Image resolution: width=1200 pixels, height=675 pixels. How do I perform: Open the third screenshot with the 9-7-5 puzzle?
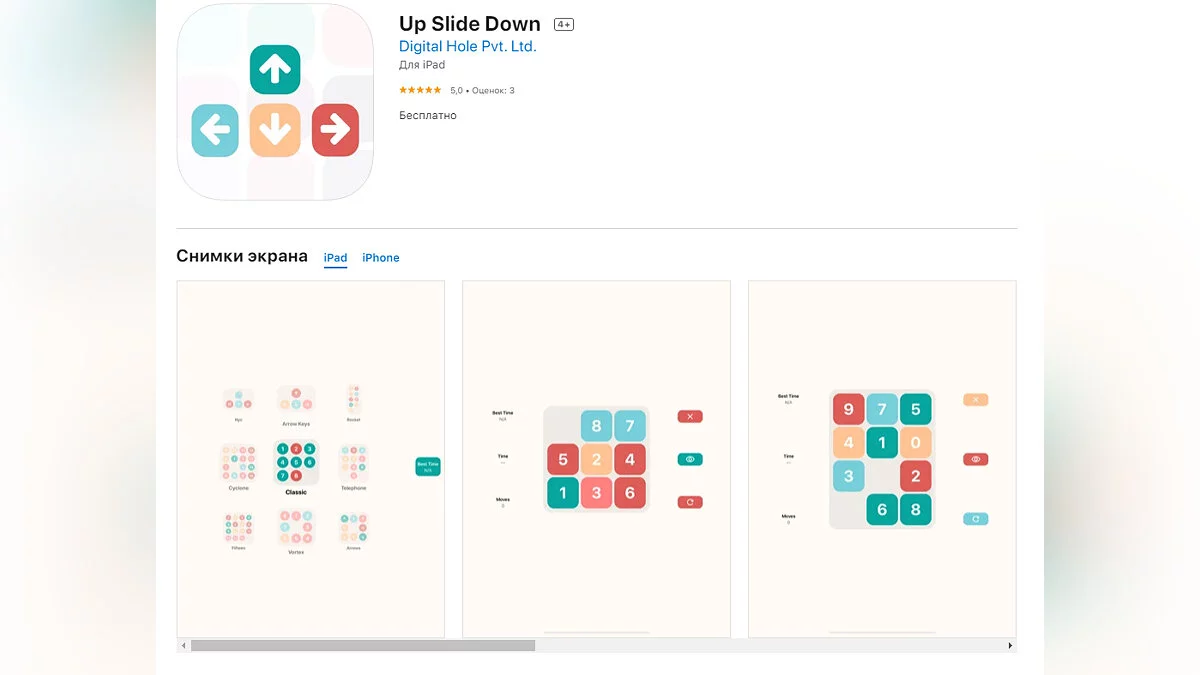[882, 458]
